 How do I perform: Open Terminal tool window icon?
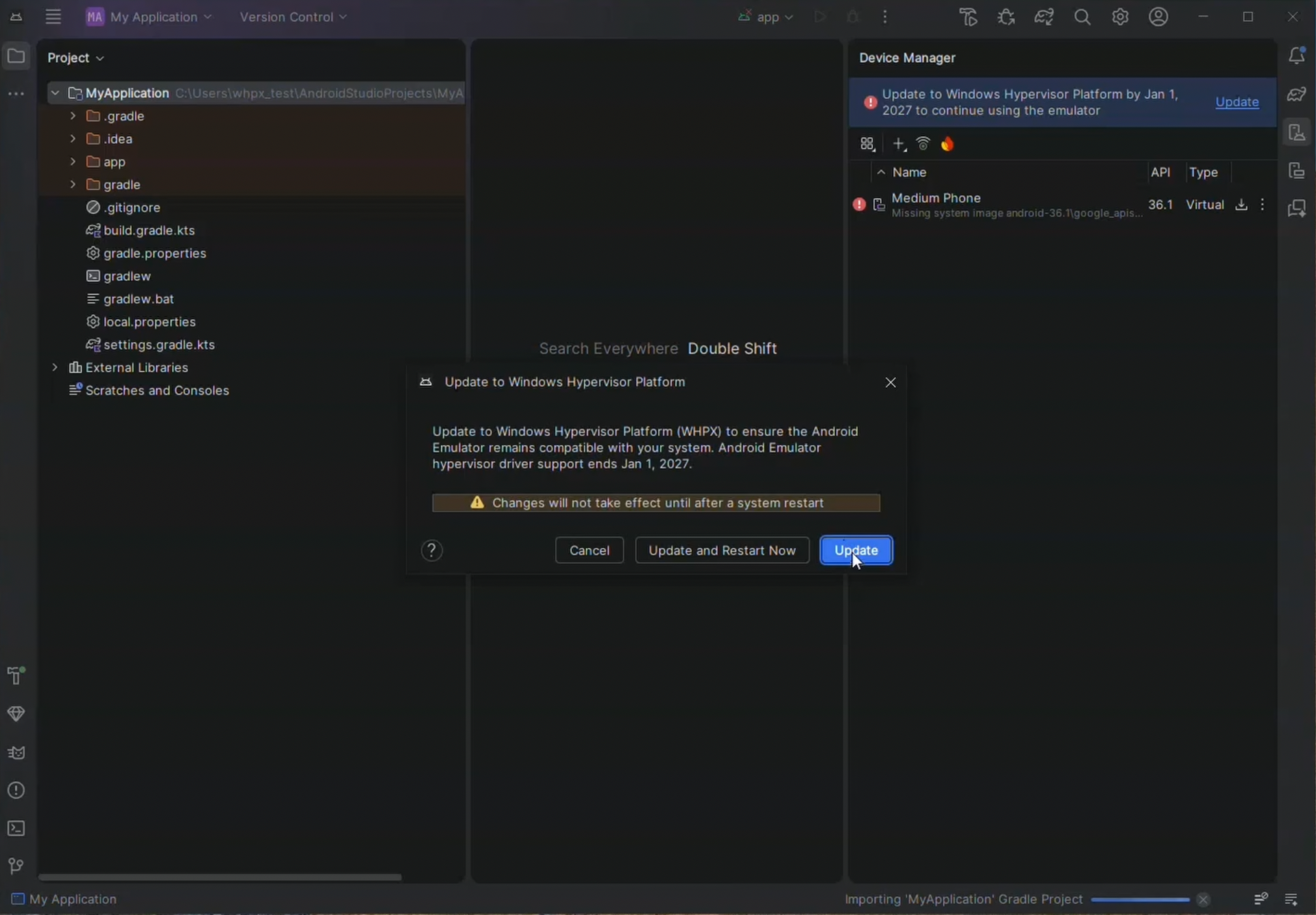pos(16,828)
